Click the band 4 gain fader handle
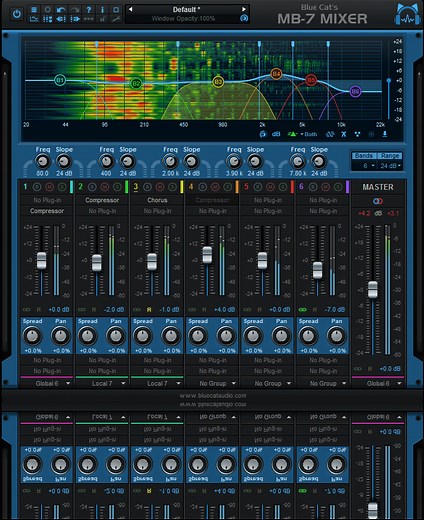Image resolution: width=424 pixels, height=520 pixels. tap(207, 255)
